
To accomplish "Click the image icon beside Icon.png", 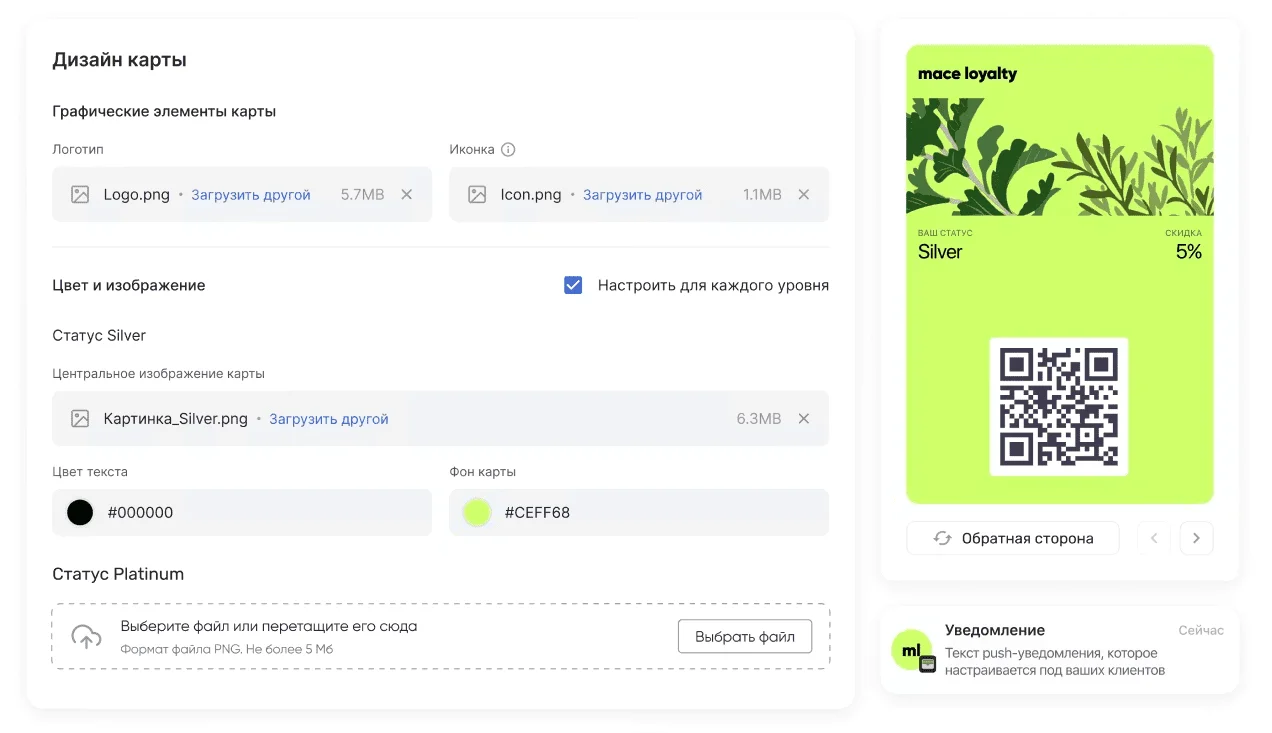I will (477, 195).
